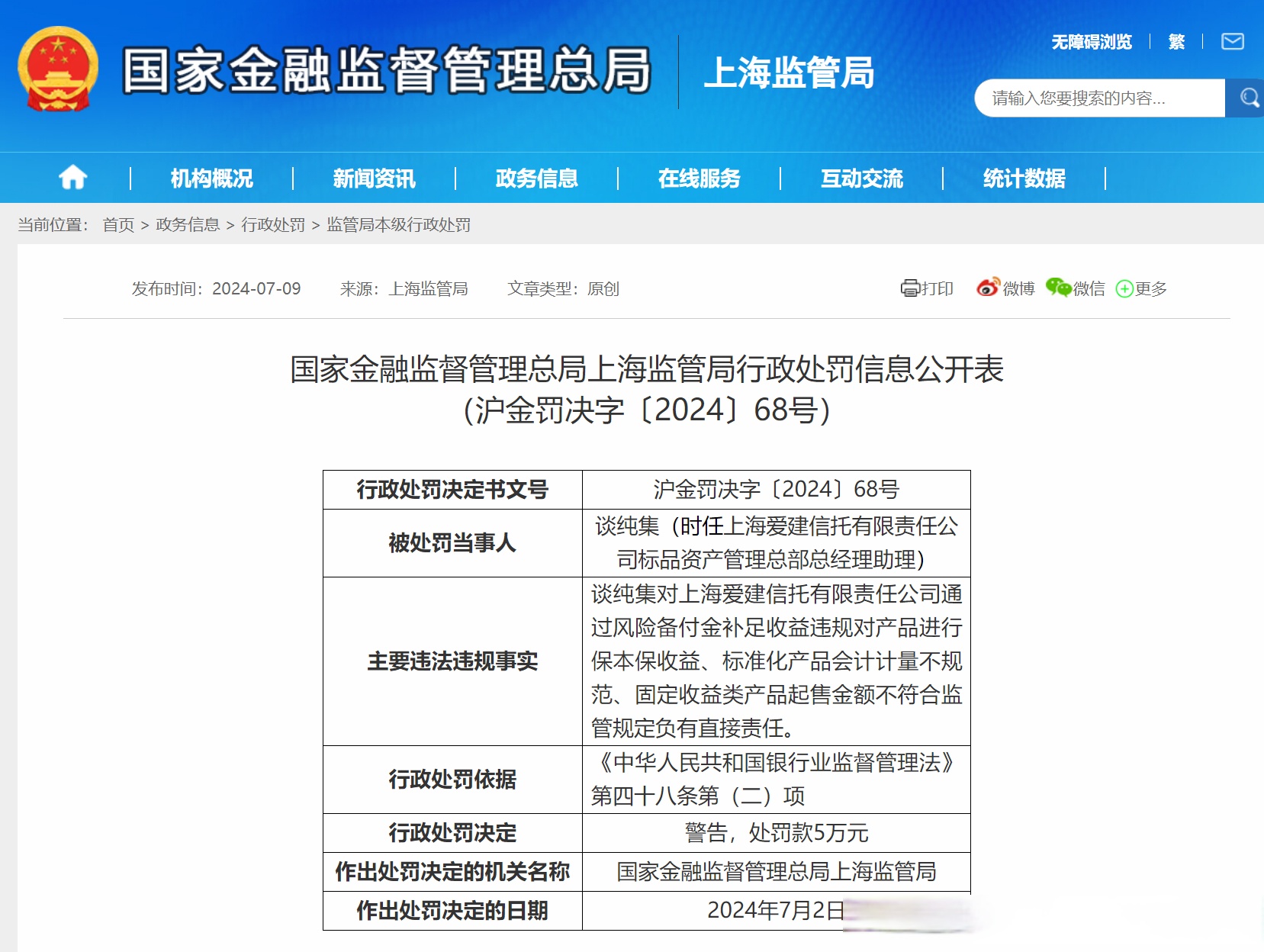
Task: Click the 国家金融监督管理总局上海监管局 table cell
Action: pos(777,872)
